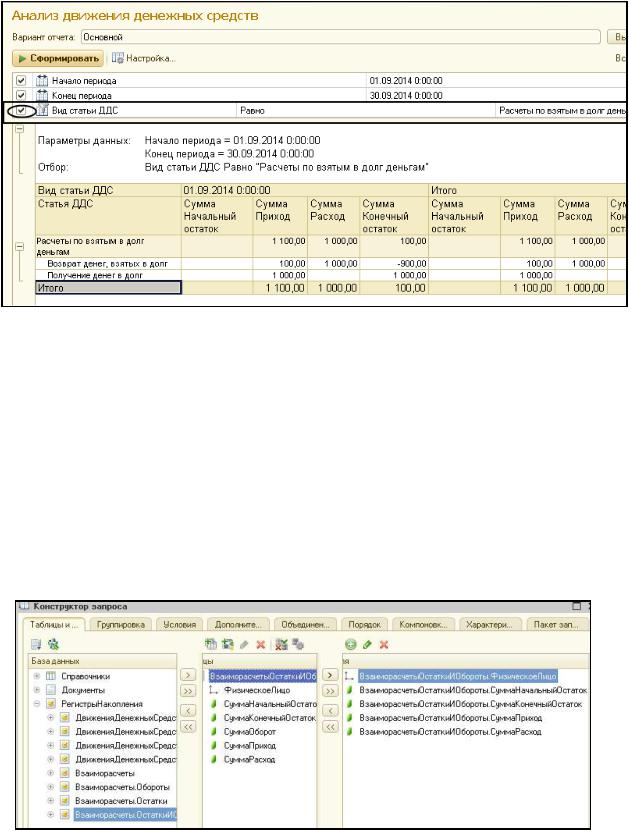The height and width of the screenshot is (831, 629).
Task: Click the >> button beside the fields panel
Action: pos(330,691)
